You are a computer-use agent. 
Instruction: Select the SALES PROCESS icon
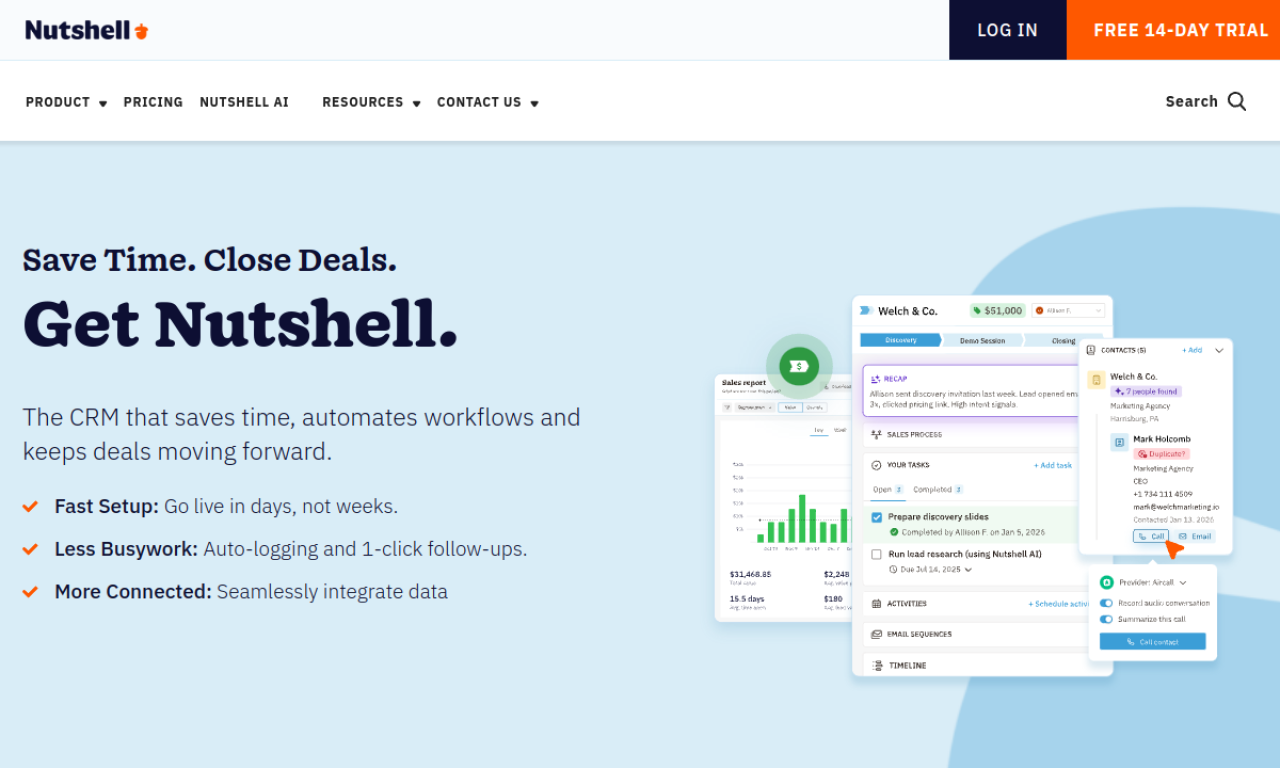[x=876, y=435]
